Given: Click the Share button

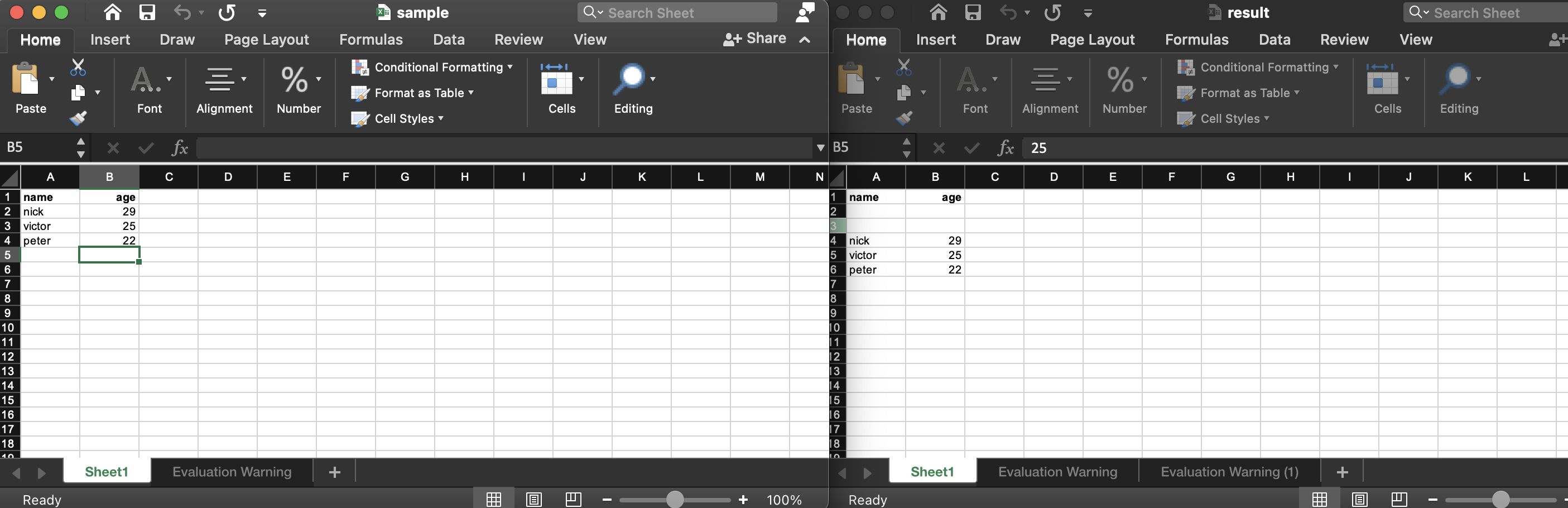Looking at the screenshot, I should pyautogui.click(x=756, y=39).
